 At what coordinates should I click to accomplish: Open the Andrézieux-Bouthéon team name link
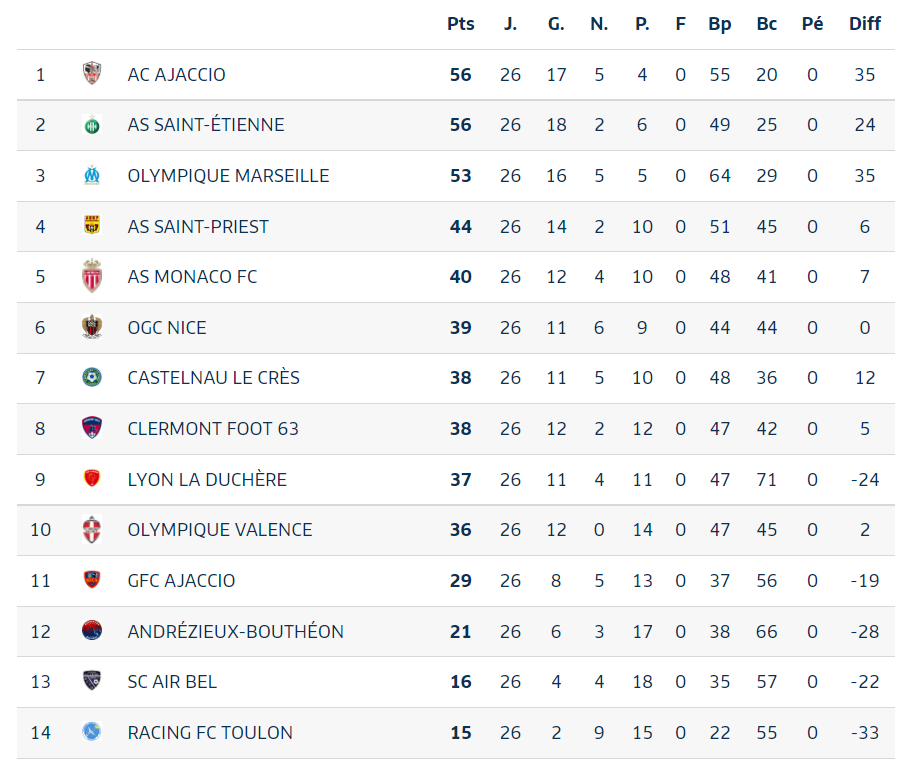tap(235, 631)
